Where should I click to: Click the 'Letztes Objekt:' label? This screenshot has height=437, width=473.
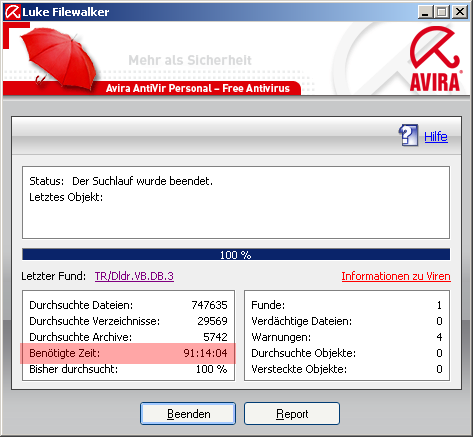[x=66, y=197]
